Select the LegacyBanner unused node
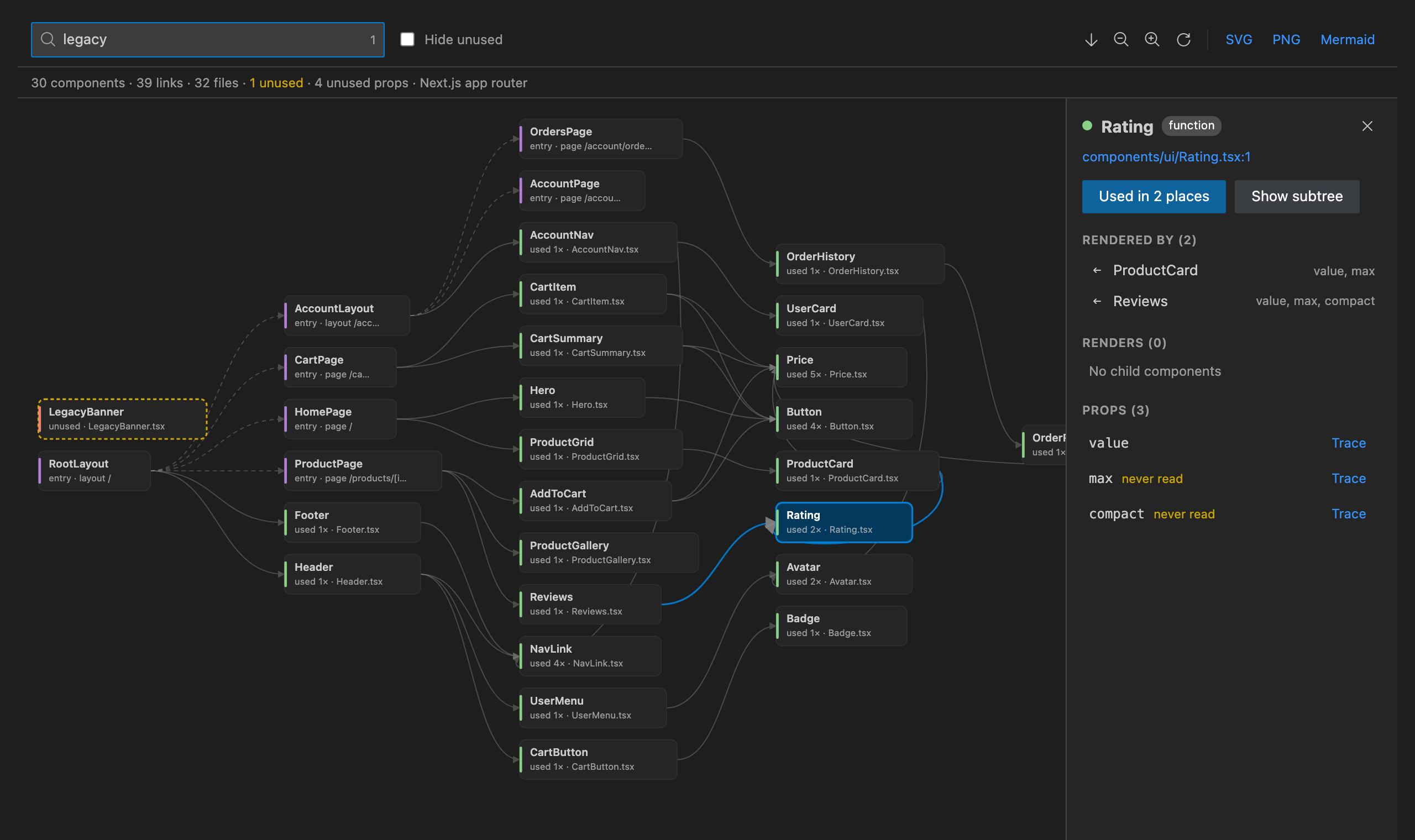 [x=122, y=419]
